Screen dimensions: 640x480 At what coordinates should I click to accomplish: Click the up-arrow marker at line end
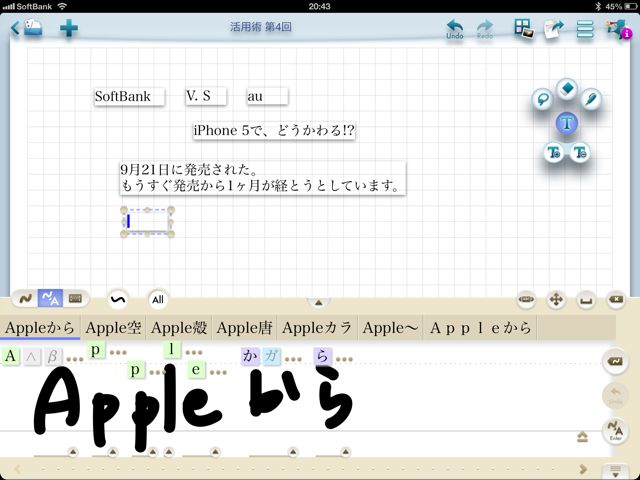pyautogui.click(x=582, y=437)
